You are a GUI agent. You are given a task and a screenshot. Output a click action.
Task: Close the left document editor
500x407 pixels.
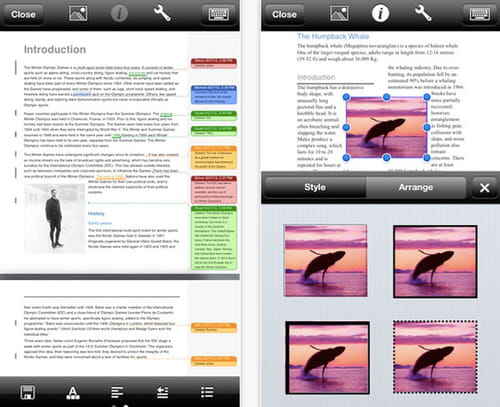tap(23, 14)
